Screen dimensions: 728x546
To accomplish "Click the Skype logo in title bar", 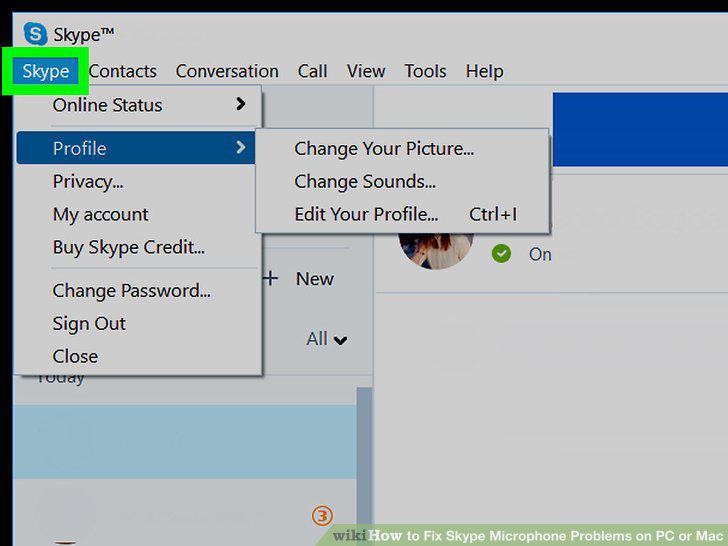I will (35, 34).
